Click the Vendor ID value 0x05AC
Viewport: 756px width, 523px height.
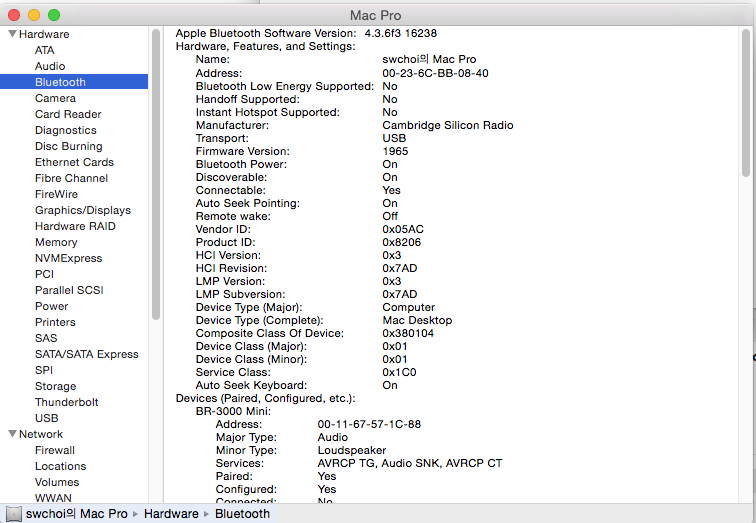(x=403, y=229)
